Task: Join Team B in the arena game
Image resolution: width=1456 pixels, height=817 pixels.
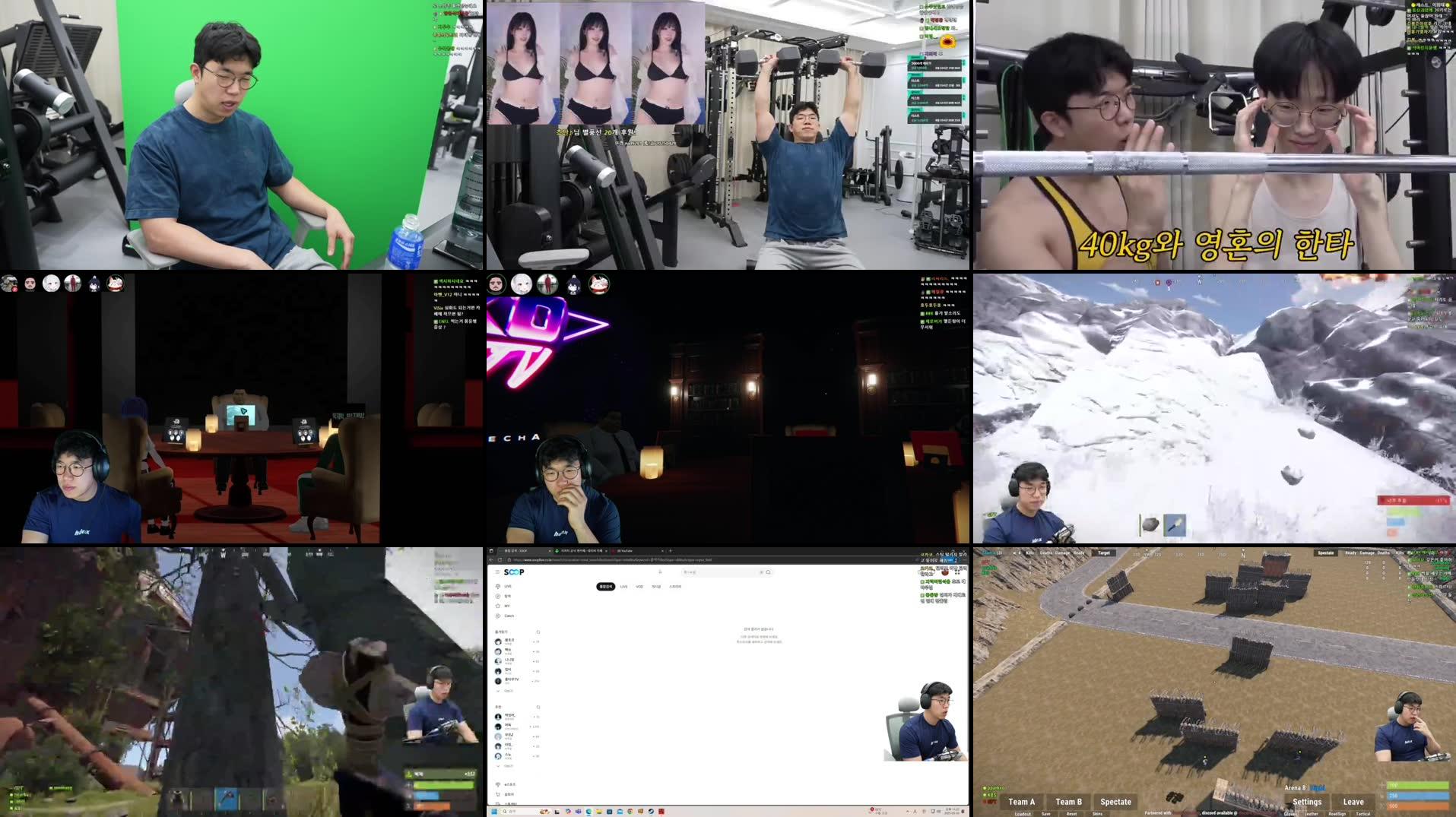Action: click(x=1068, y=802)
